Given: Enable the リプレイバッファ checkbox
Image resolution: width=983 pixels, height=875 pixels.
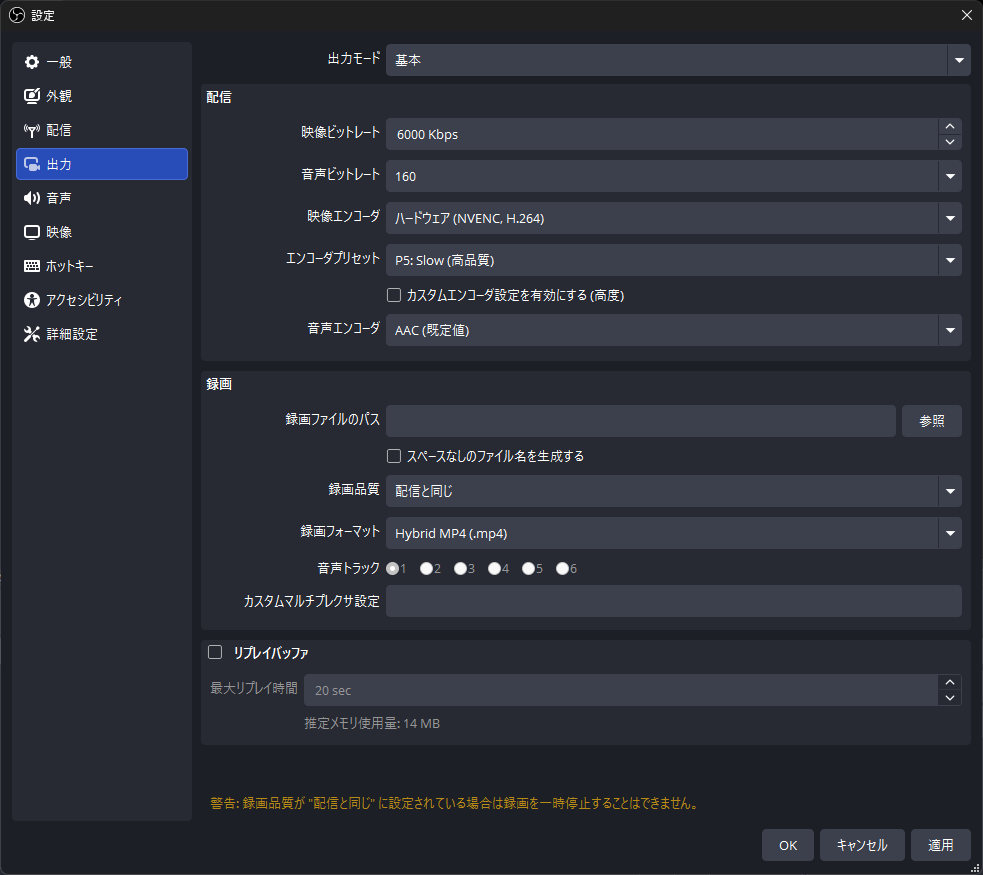Looking at the screenshot, I should (215, 652).
